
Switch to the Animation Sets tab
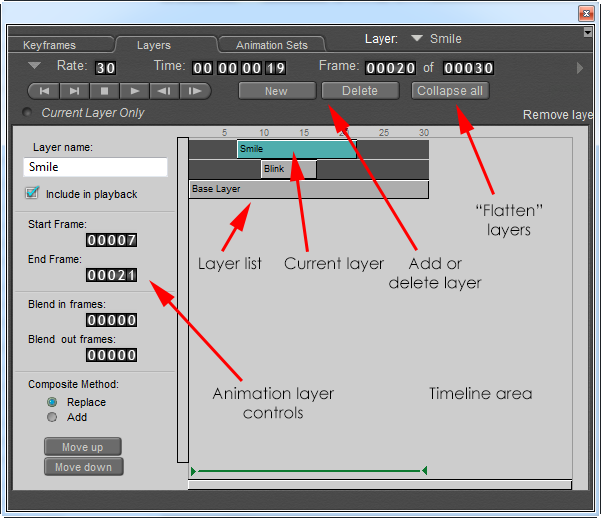pyautogui.click(x=272, y=45)
